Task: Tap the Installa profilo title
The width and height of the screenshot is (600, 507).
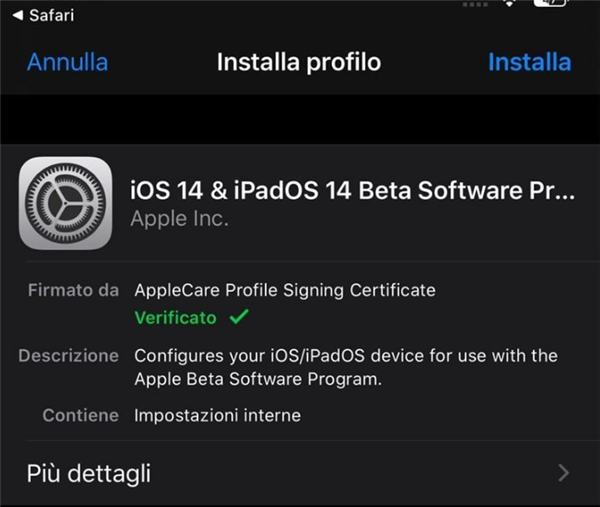Action: 299,62
